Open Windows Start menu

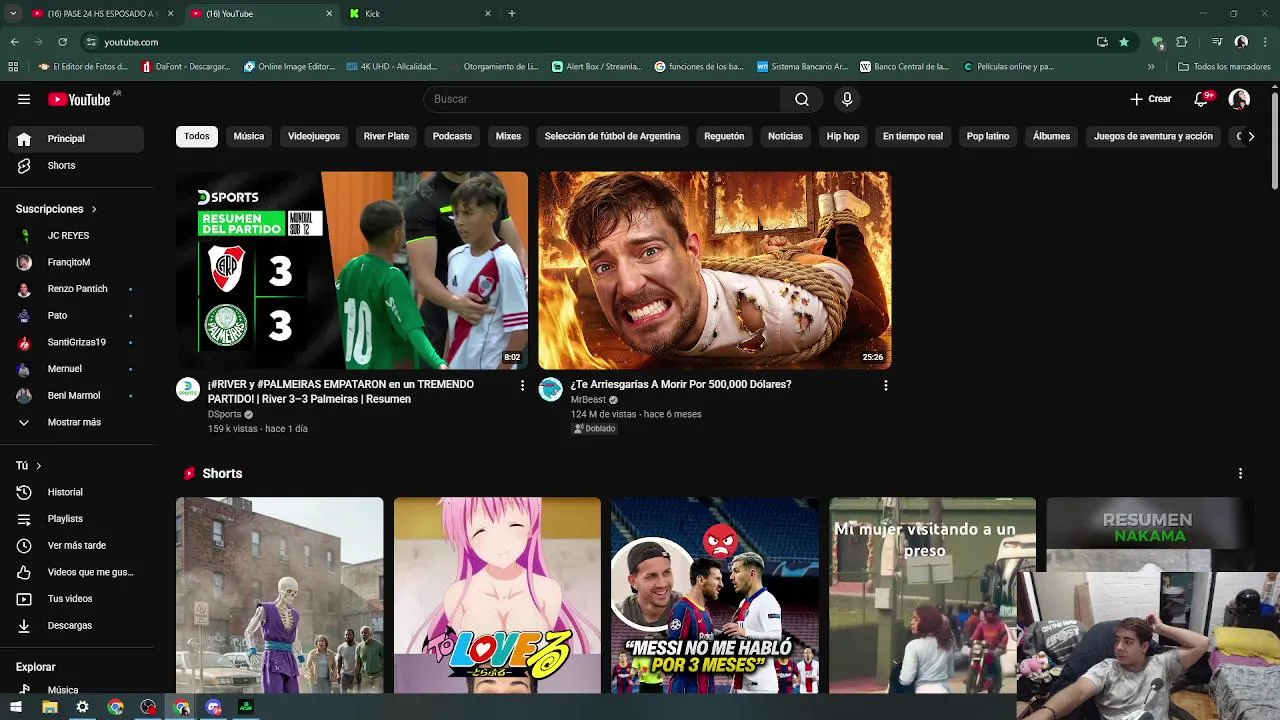click(16, 707)
